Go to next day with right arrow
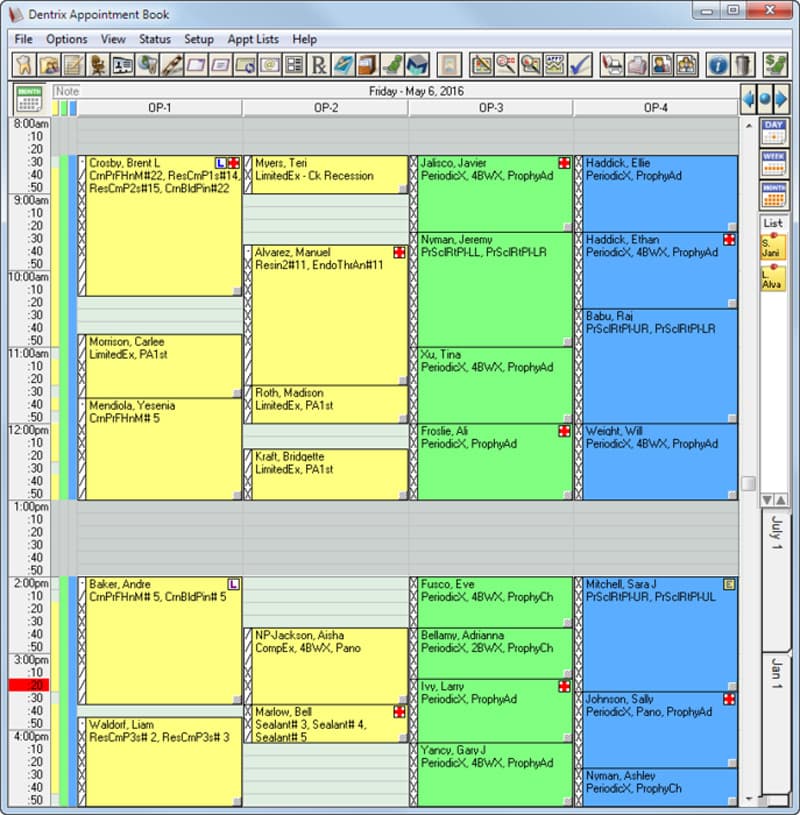Image resolution: width=800 pixels, height=815 pixels. (x=782, y=99)
